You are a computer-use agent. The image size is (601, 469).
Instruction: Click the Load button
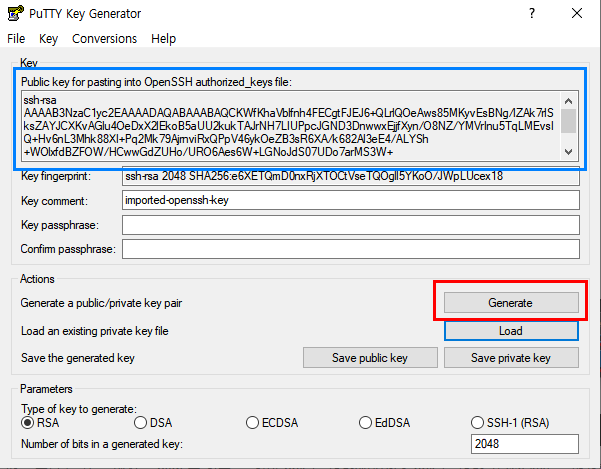point(511,331)
